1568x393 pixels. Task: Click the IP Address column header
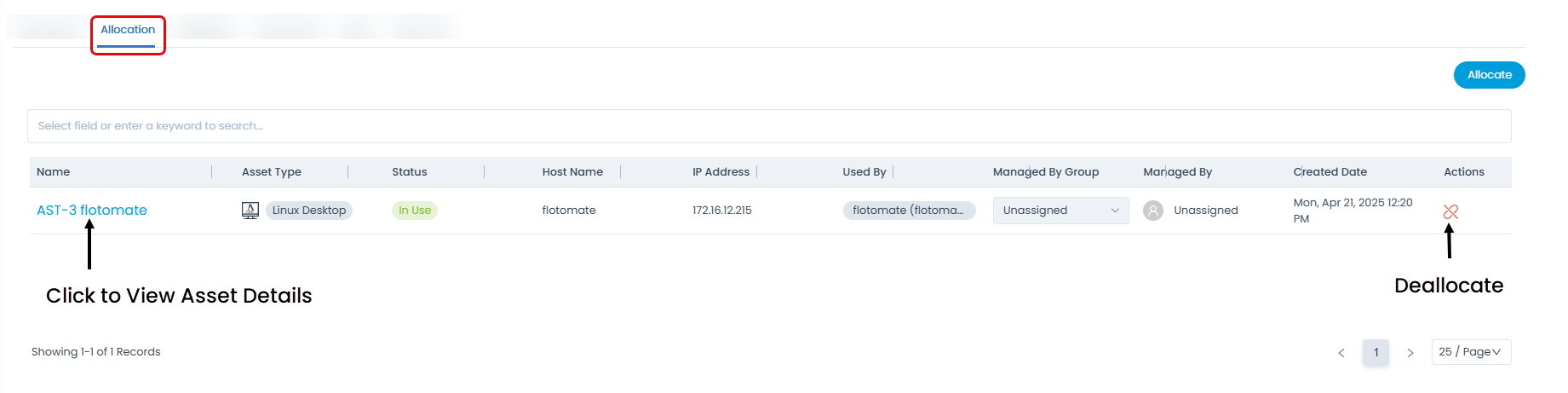tap(721, 172)
